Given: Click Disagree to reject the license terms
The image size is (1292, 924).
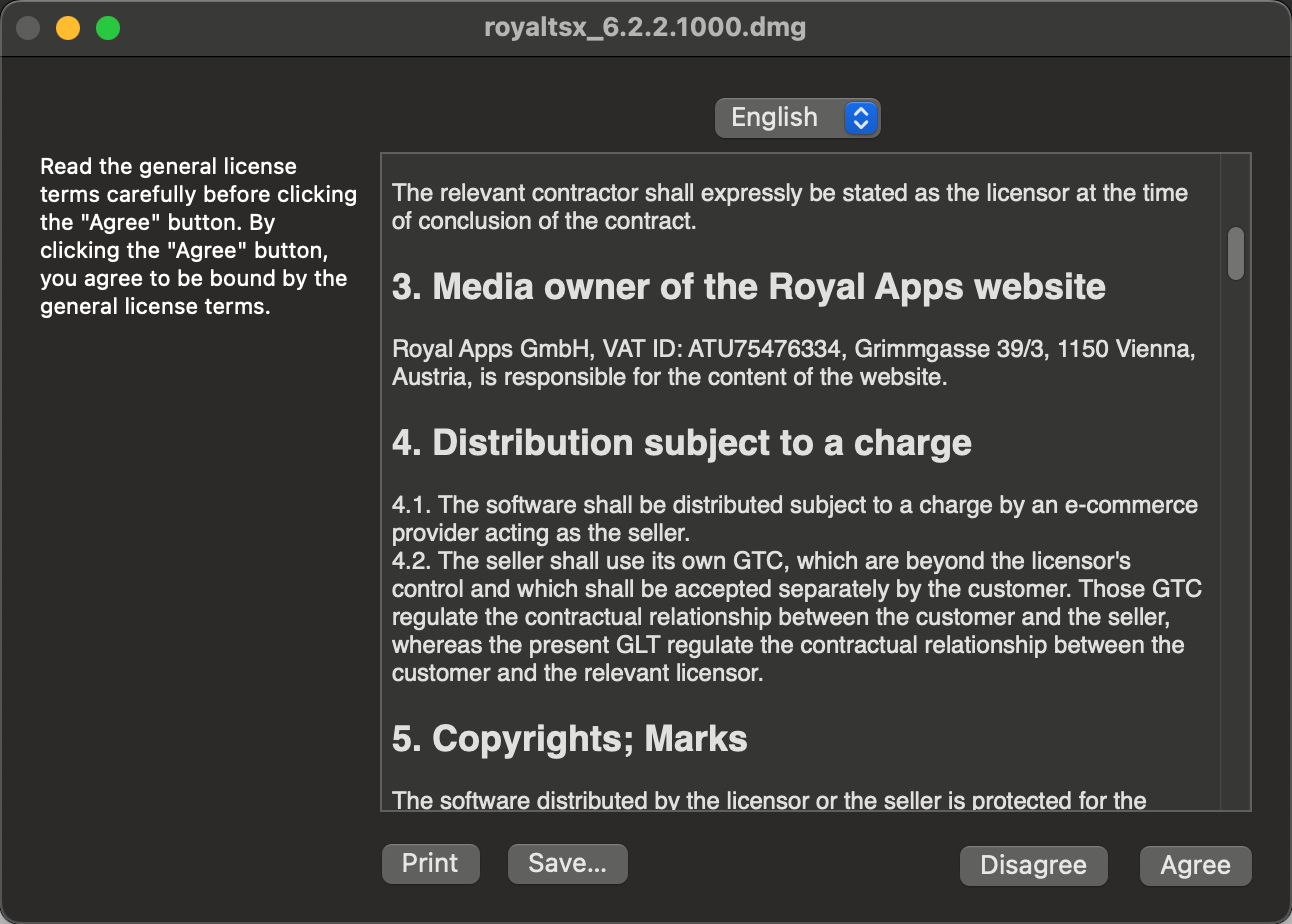Looking at the screenshot, I should [x=1033, y=865].
